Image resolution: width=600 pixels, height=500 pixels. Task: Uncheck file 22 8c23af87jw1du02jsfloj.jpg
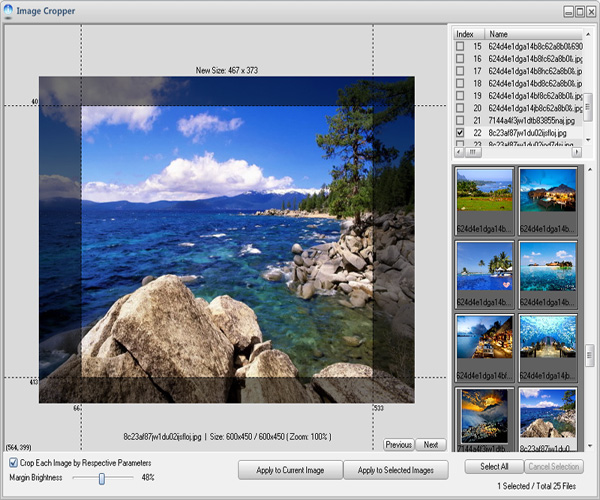460,133
